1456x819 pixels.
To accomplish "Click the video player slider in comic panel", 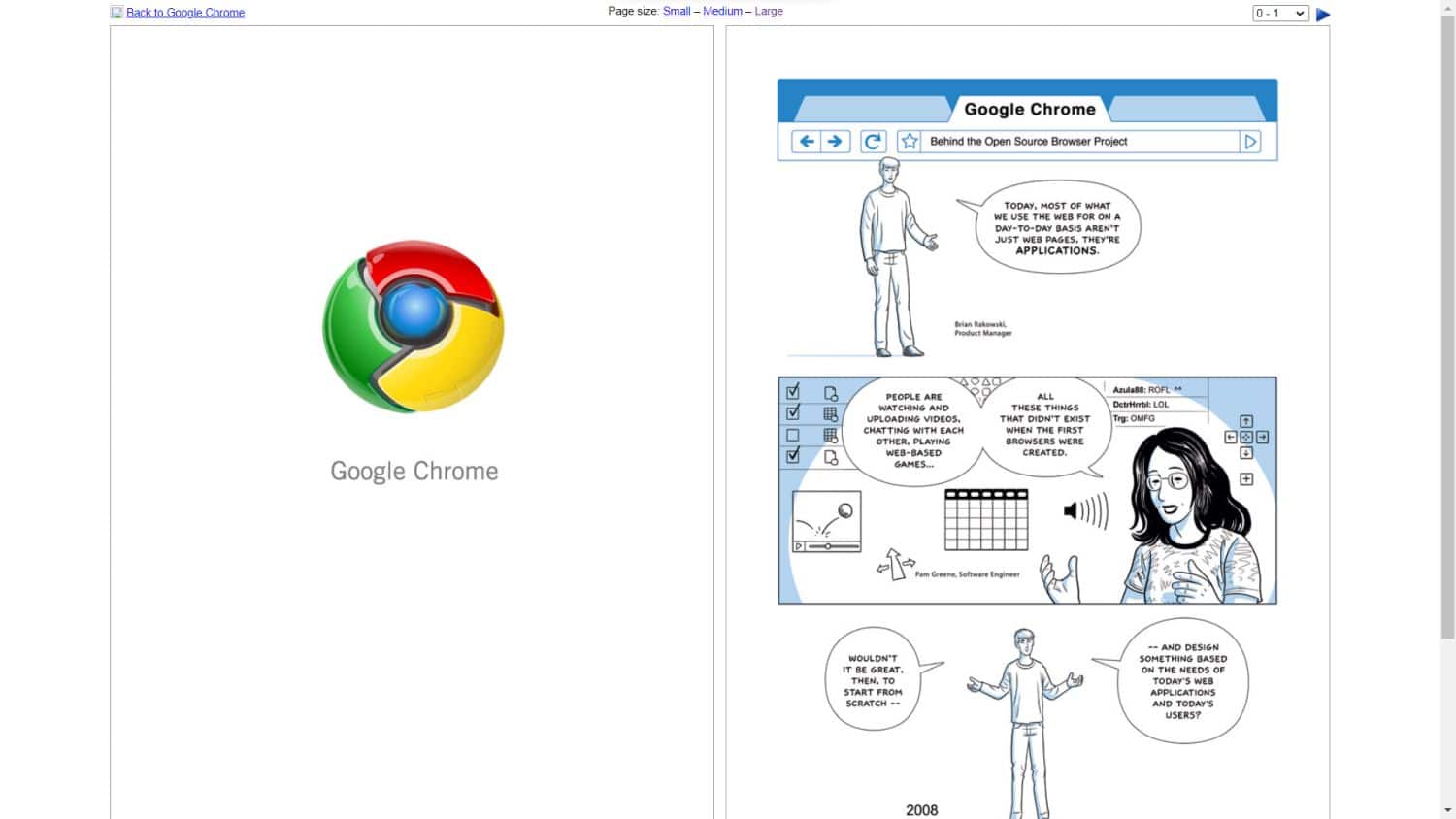I will [827, 546].
